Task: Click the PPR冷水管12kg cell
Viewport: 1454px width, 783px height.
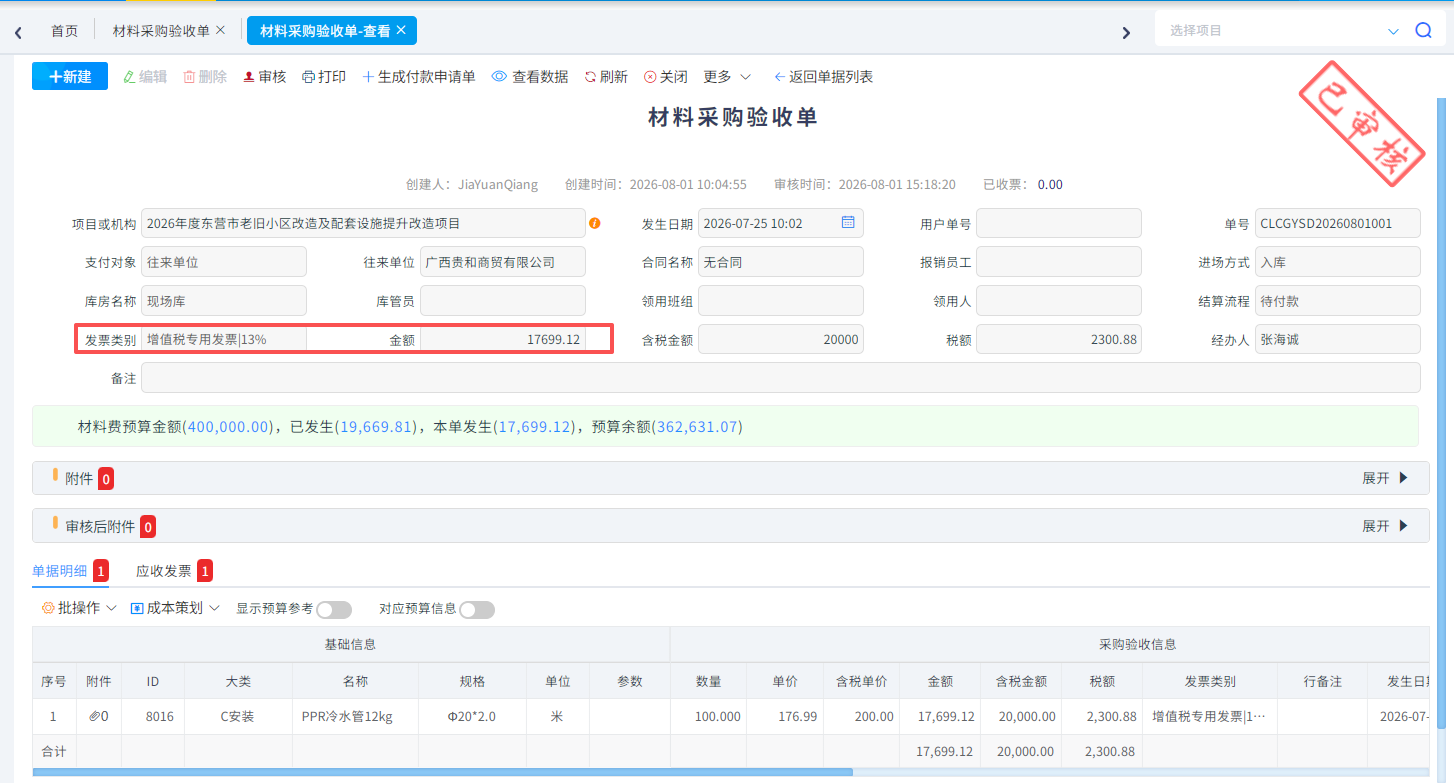Action: coord(355,717)
